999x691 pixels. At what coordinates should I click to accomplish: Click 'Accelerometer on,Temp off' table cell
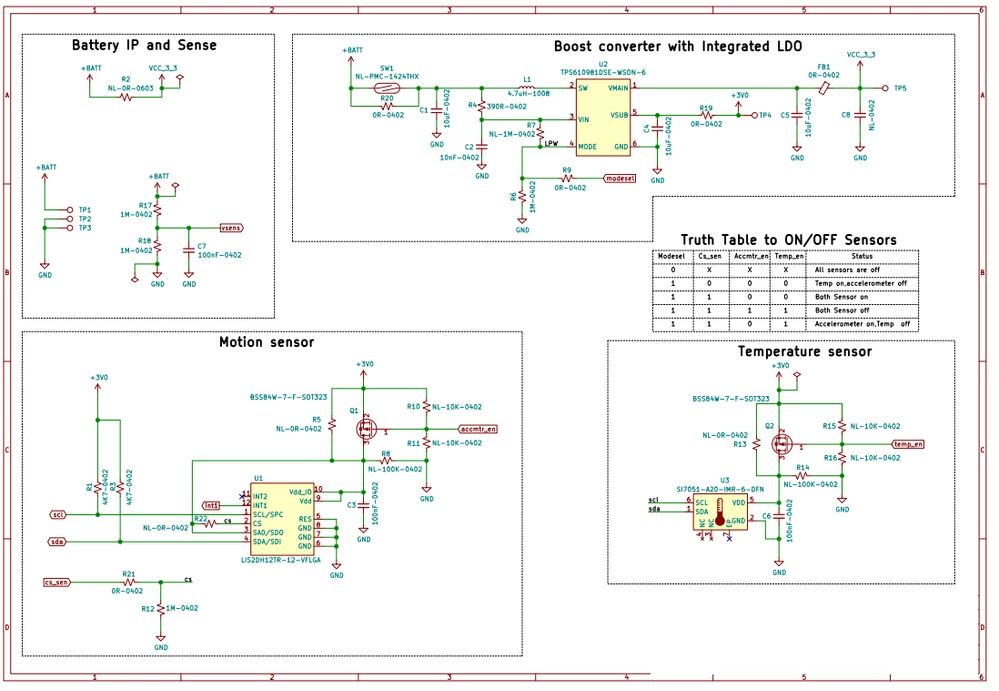862,324
